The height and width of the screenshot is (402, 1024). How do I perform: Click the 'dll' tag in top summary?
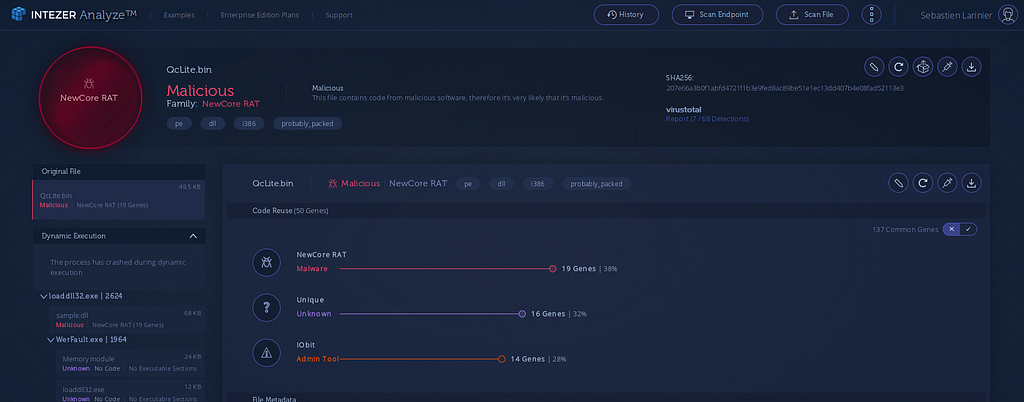click(x=212, y=123)
